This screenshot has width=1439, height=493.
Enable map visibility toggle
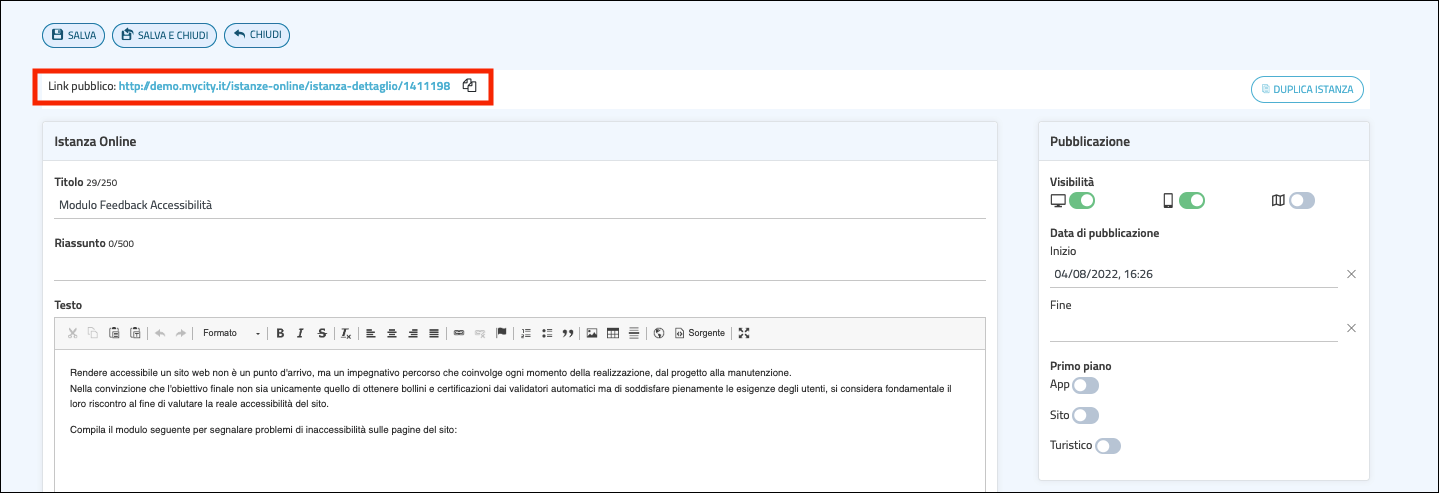click(1301, 201)
